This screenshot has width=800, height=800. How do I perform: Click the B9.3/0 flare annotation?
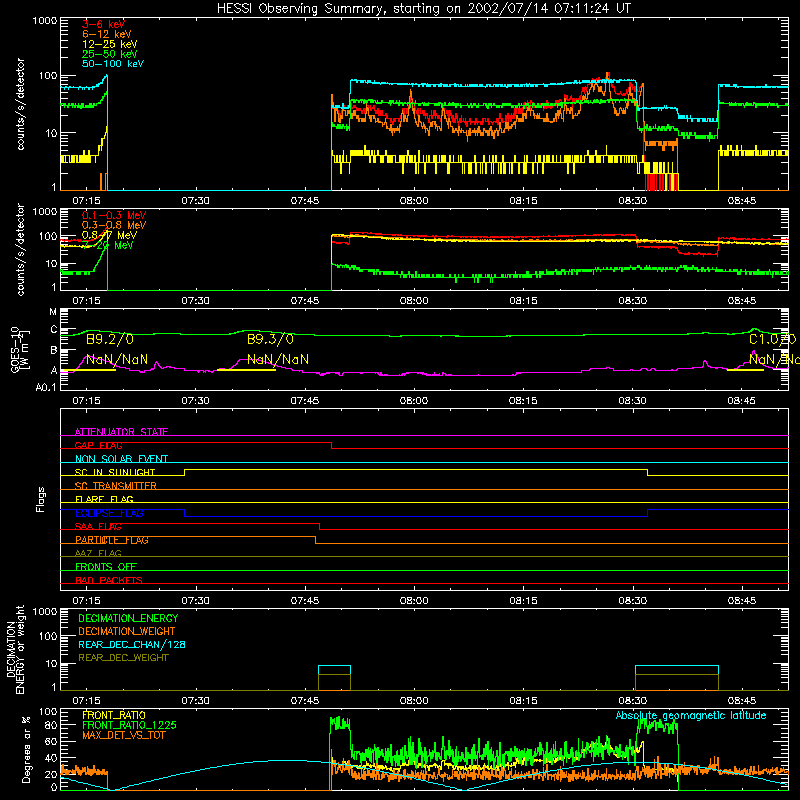pyautogui.click(x=270, y=339)
